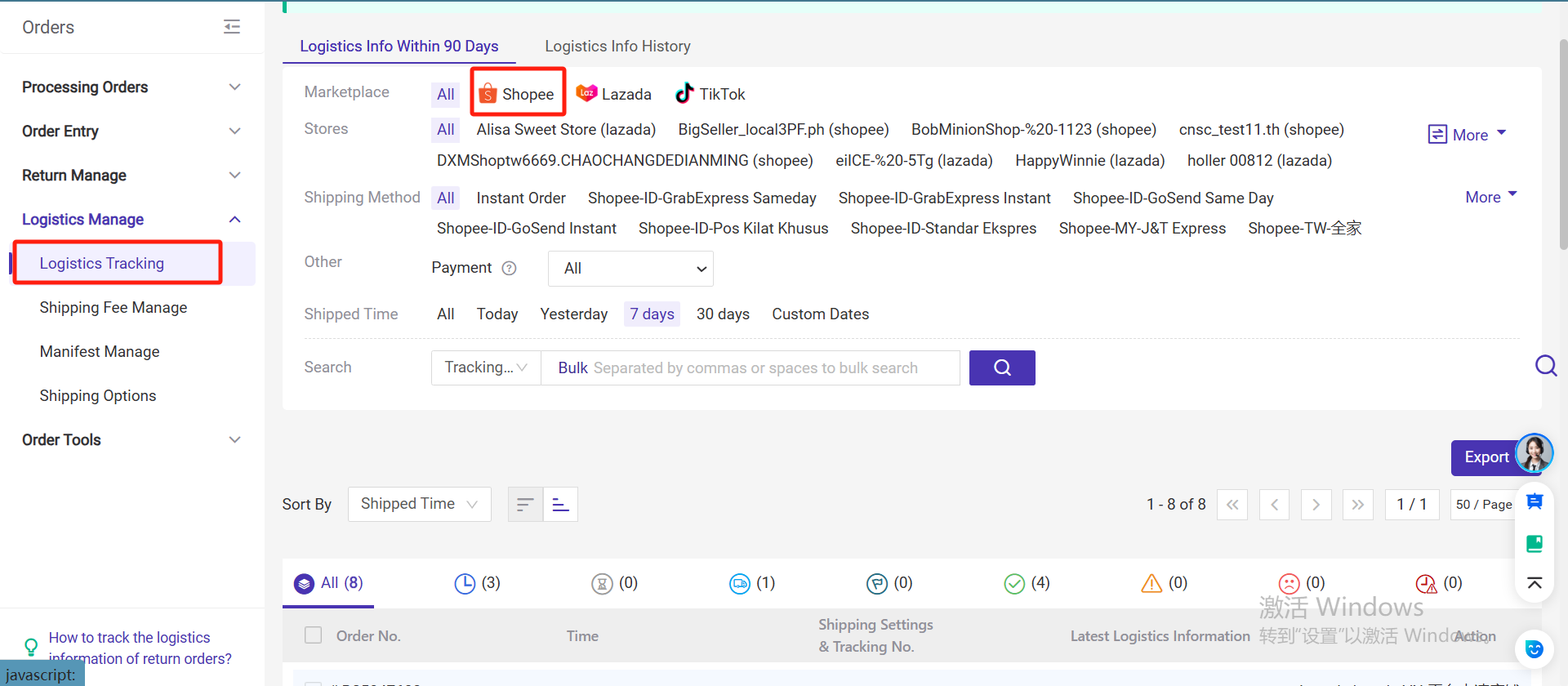
Task: Select ascending sort order icon
Action: click(560, 505)
